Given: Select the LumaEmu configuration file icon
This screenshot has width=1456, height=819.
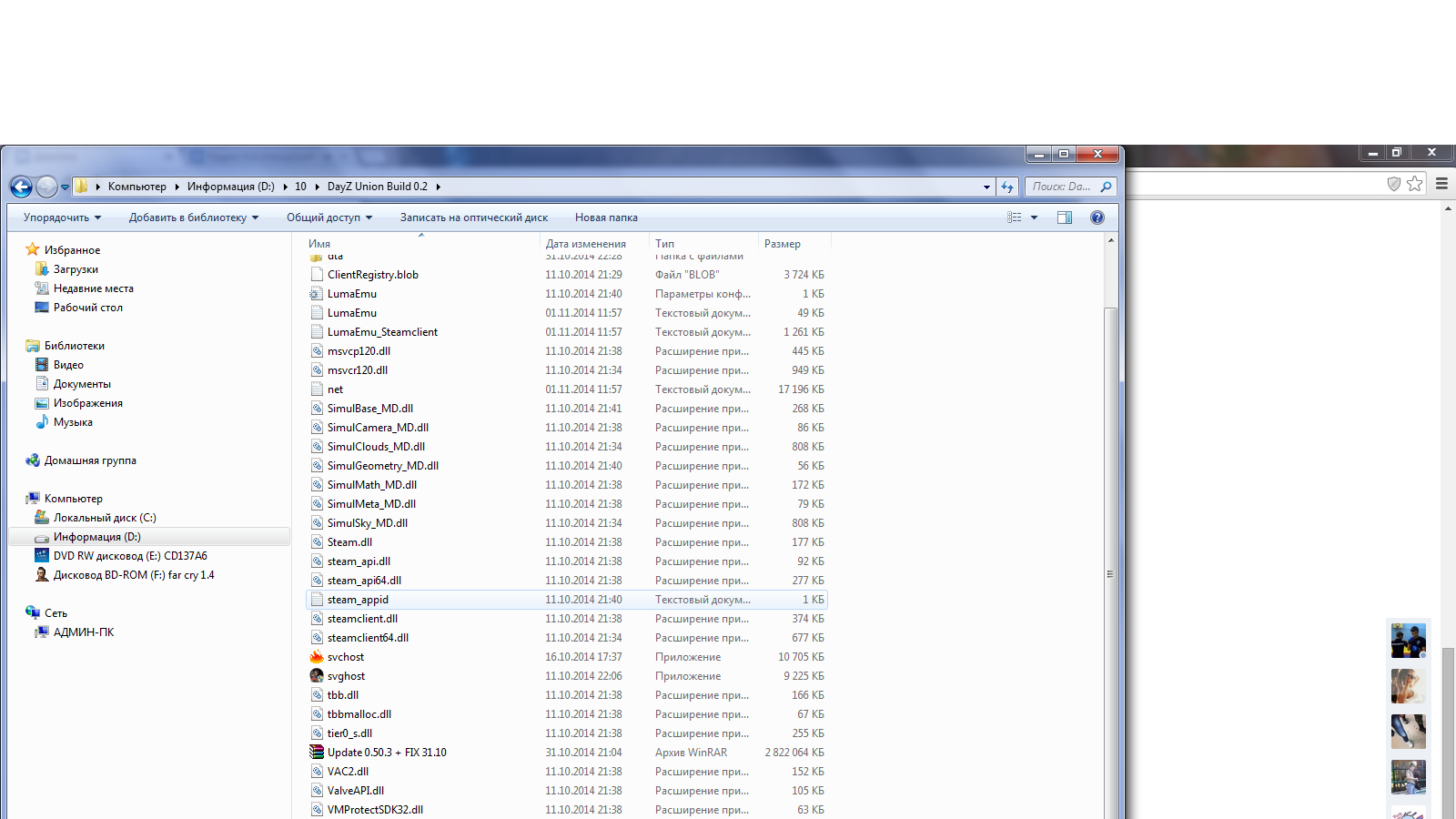Looking at the screenshot, I should pos(317,294).
